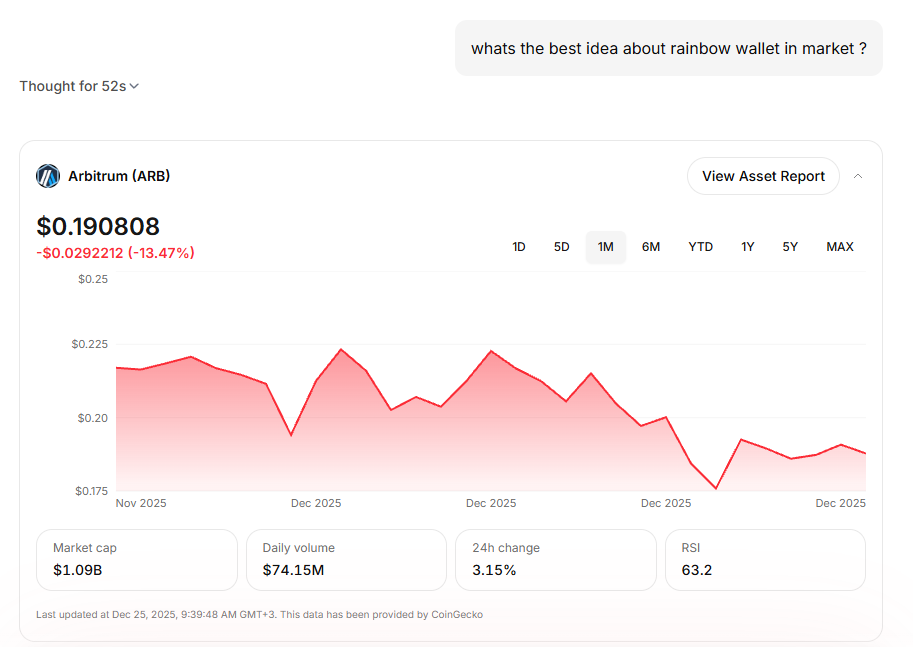Open the View Asset Report button

coord(763,176)
